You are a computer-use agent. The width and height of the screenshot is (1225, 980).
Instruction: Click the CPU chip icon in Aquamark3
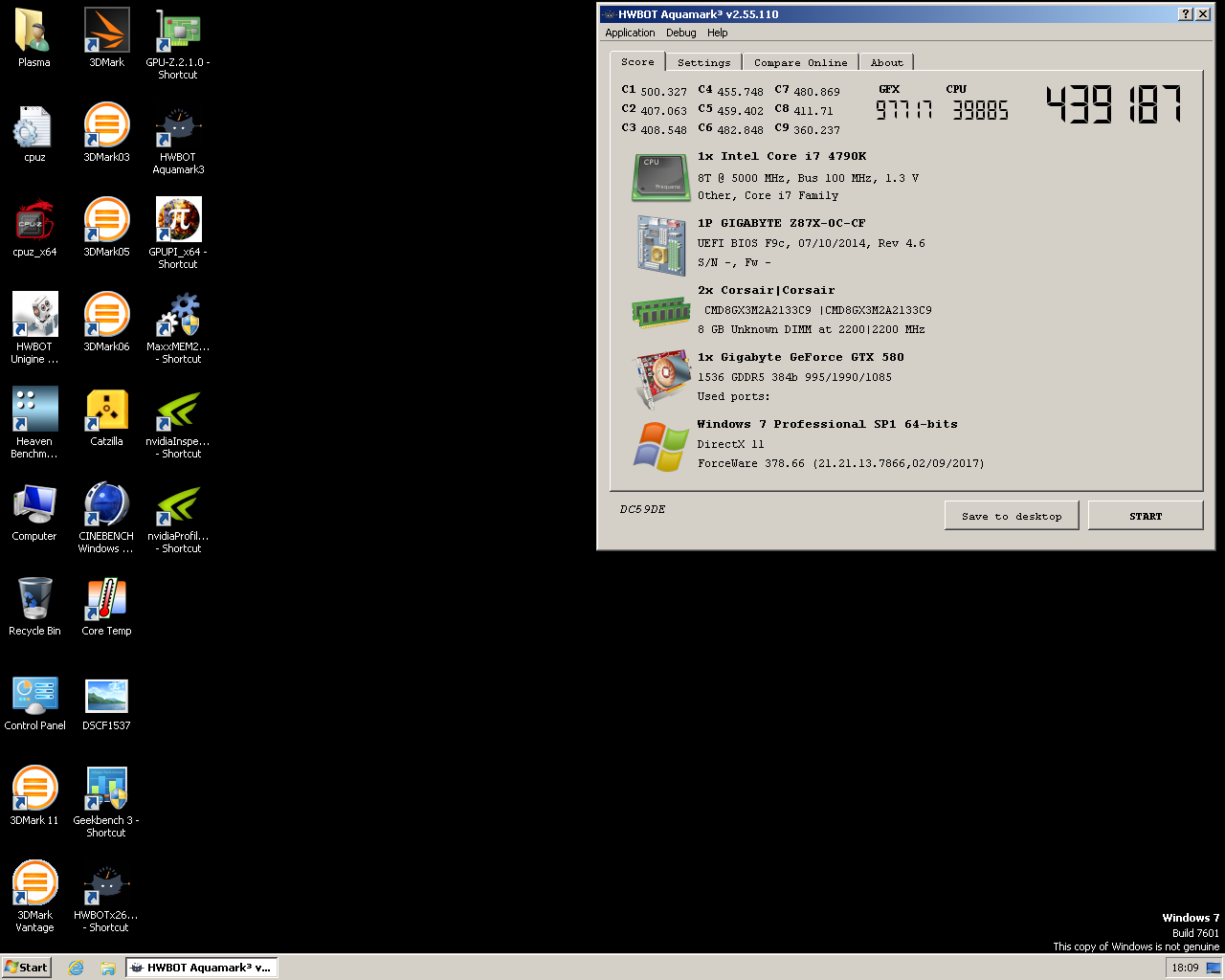click(x=659, y=177)
